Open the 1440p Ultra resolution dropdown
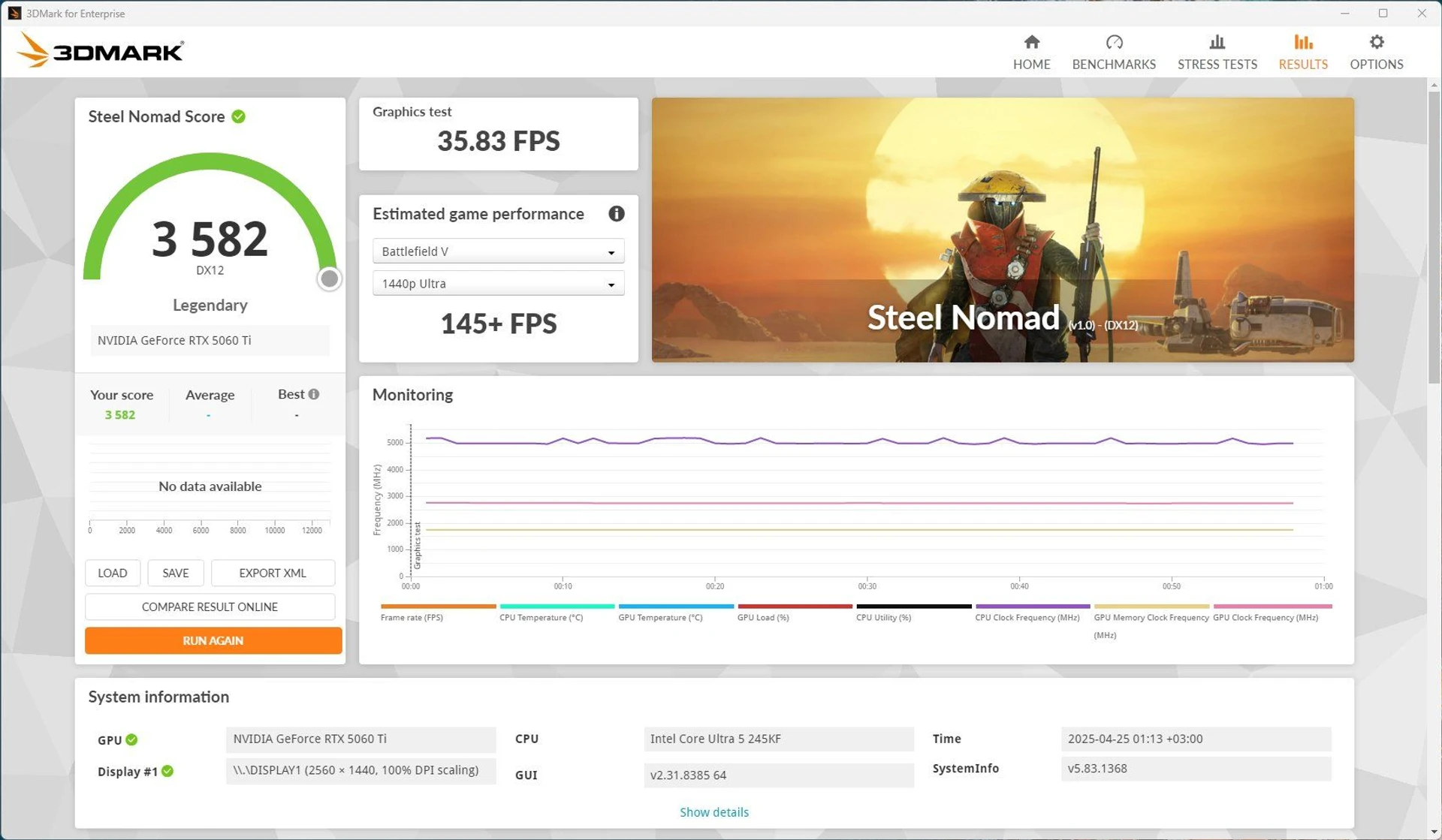The height and width of the screenshot is (840, 1442). click(x=498, y=284)
